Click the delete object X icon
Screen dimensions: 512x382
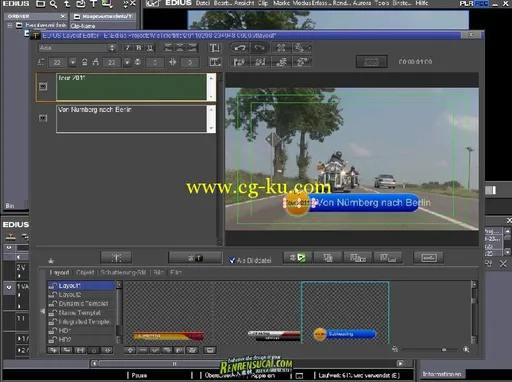tap(281, 48)
